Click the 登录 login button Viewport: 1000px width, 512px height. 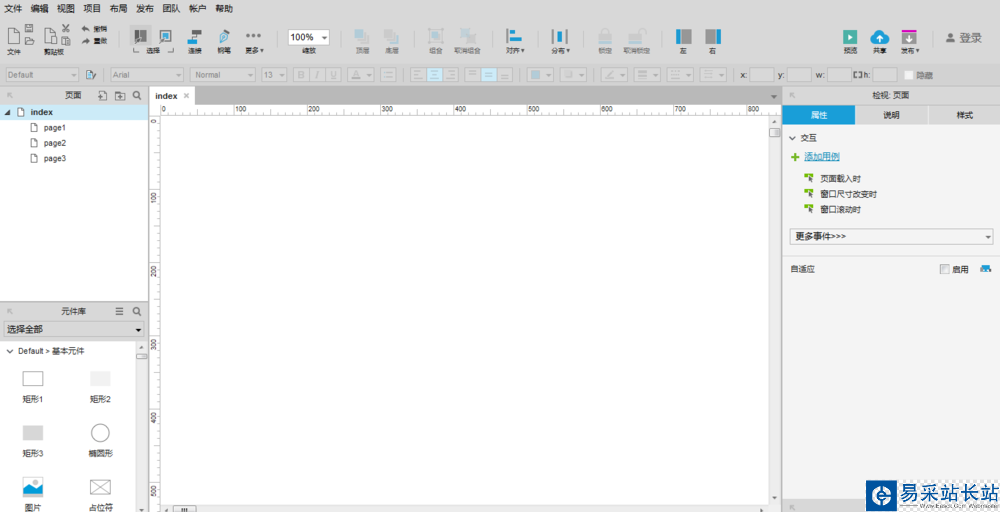pyautogui.click(x=964, y=38)
